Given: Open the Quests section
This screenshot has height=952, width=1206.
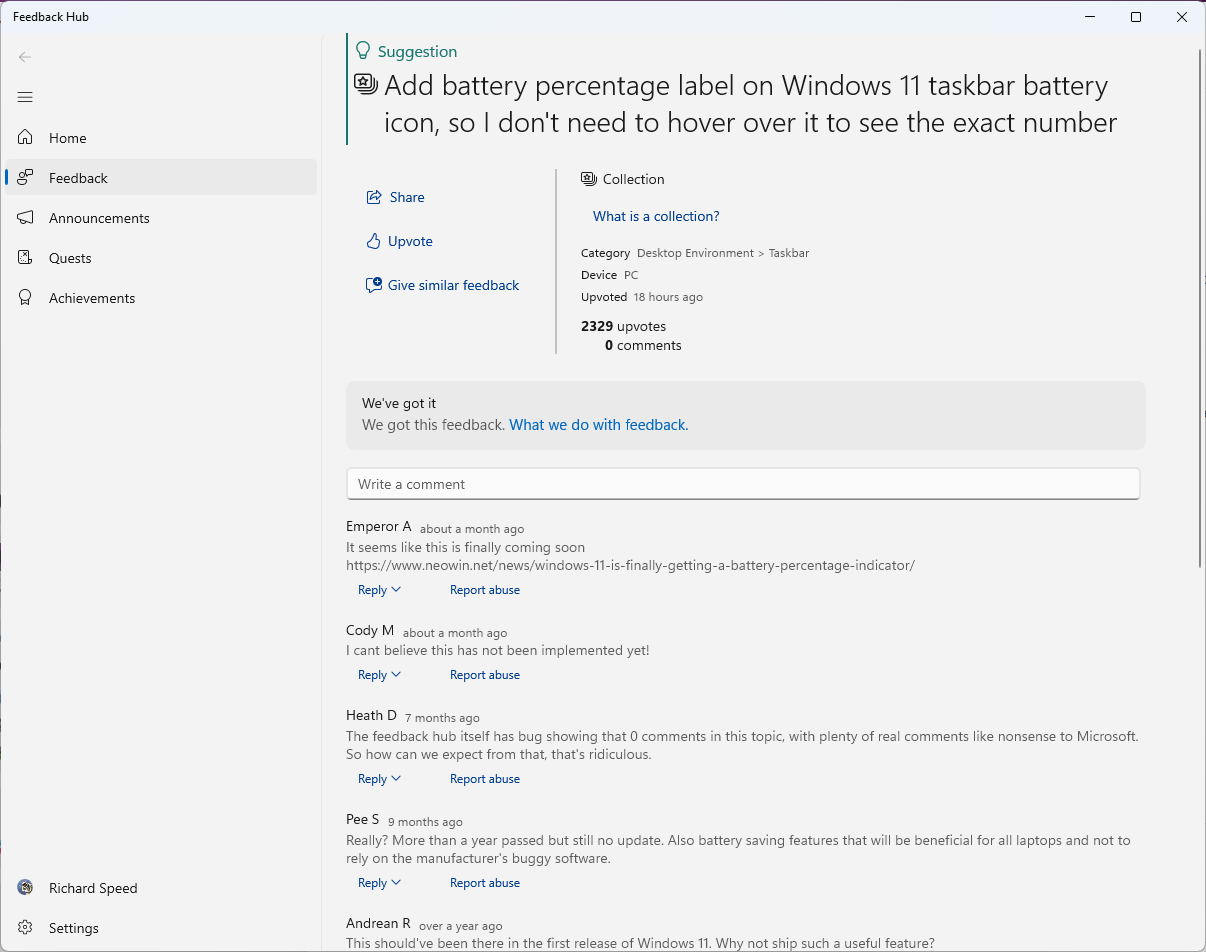Looking at the screenshot, I should [161, 258].
